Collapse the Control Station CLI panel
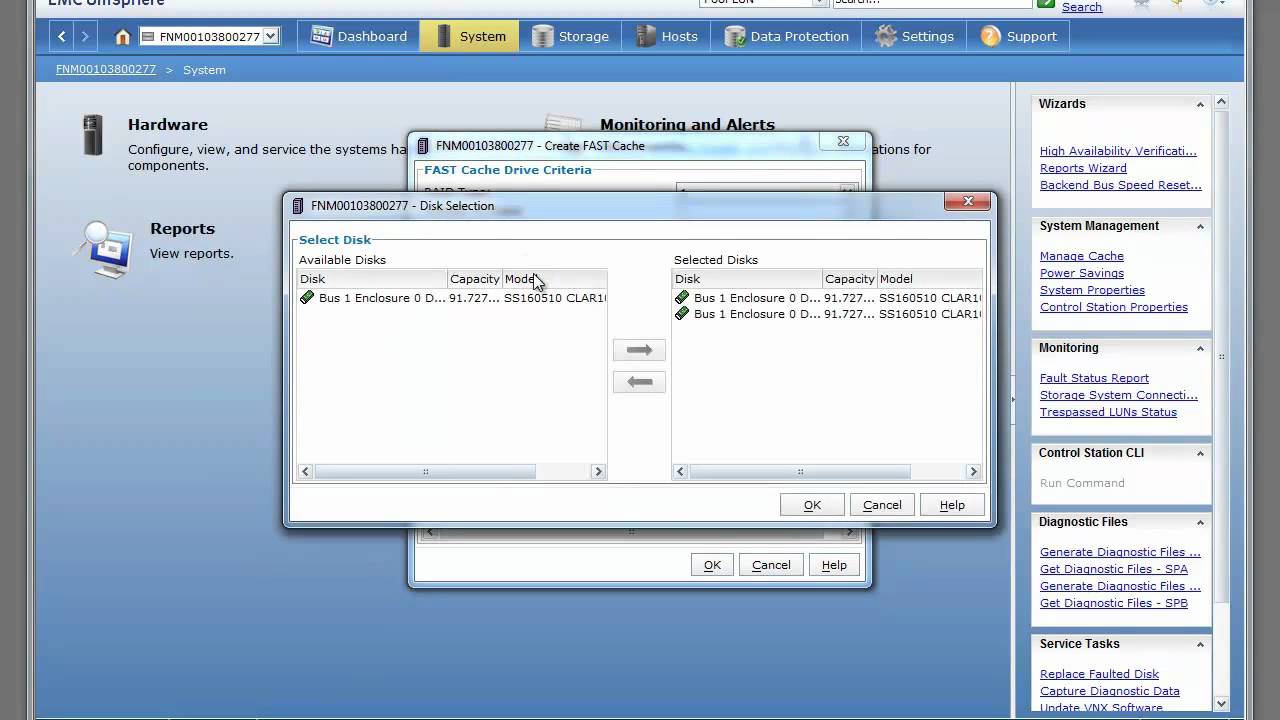This screenshot has height=720, width=1280. pos(1200,453)
